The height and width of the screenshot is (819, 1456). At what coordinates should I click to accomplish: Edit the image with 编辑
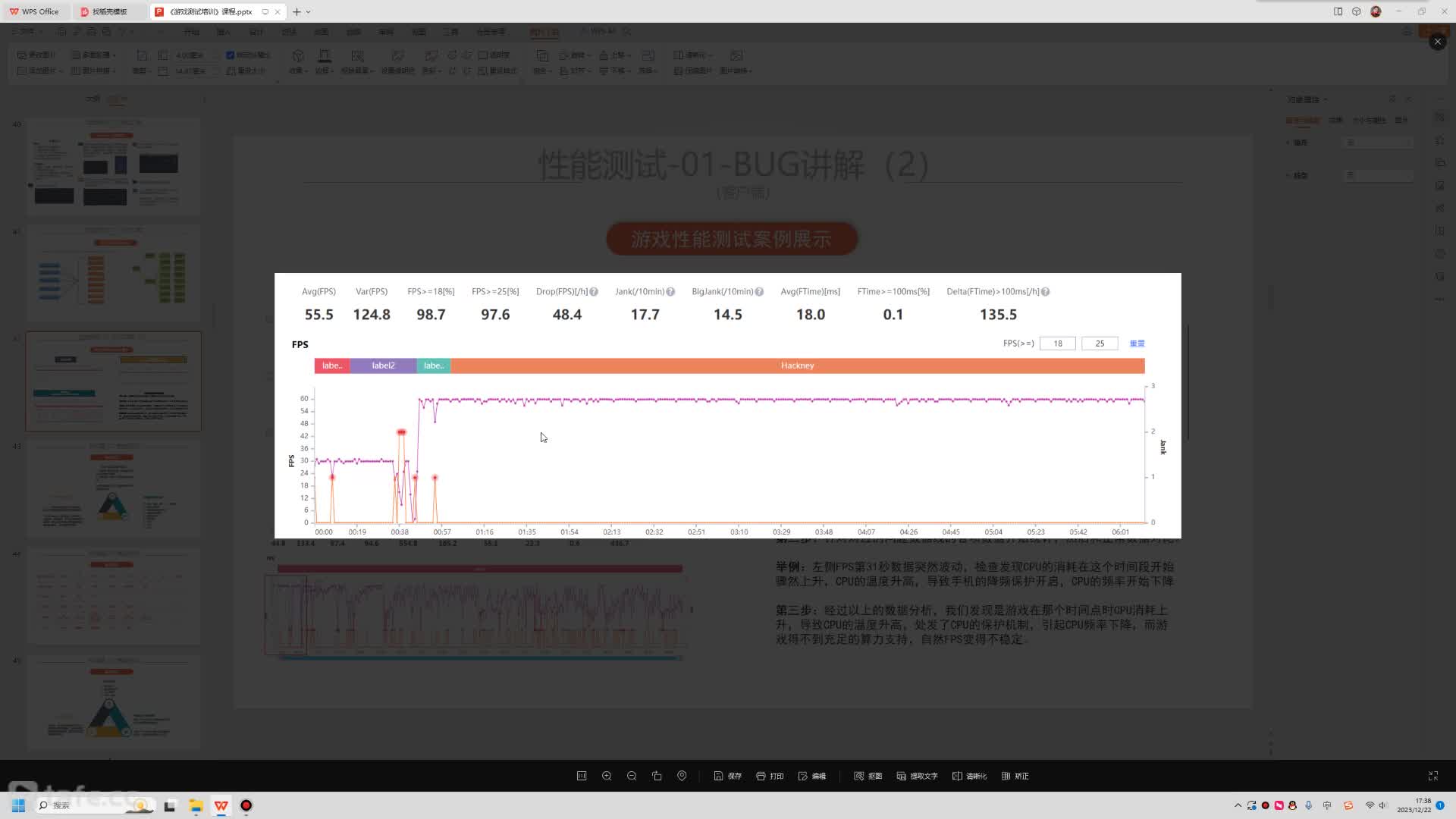coord(812,776)
